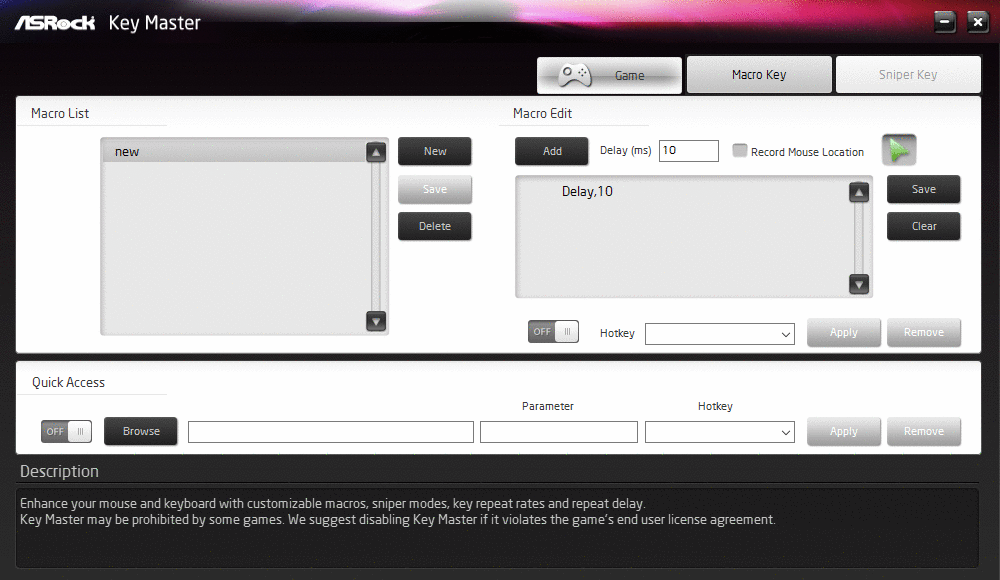Image resolution: width=1000 pixels, height=580 pixels.
Task: Switch to the Macro Key tab
Action: click(x=759, y=75)
